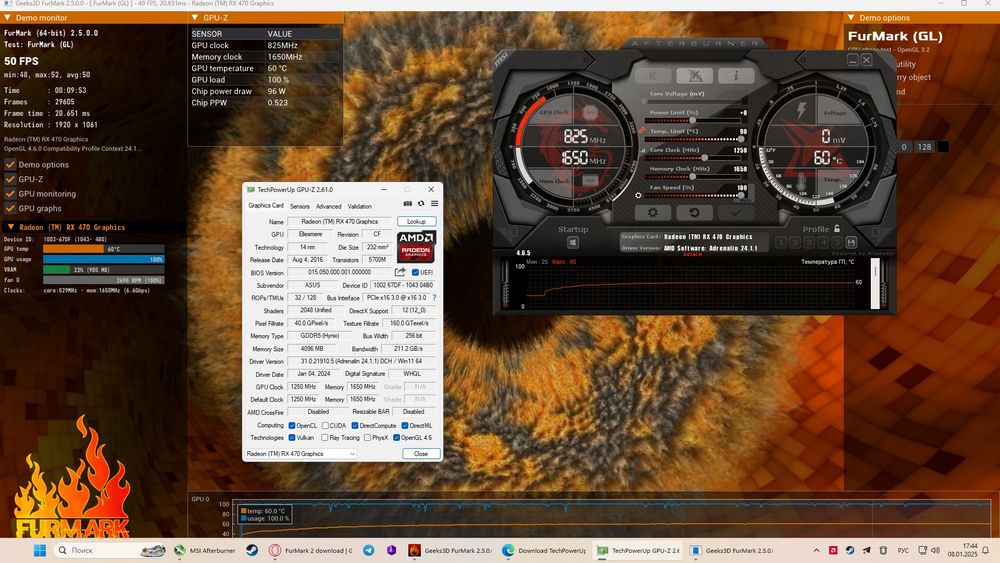The width and height of the screenshot is (1000, 563).
Task: Toggle CUDA checkbox in GPU-Z
Action: pos(325,425)
